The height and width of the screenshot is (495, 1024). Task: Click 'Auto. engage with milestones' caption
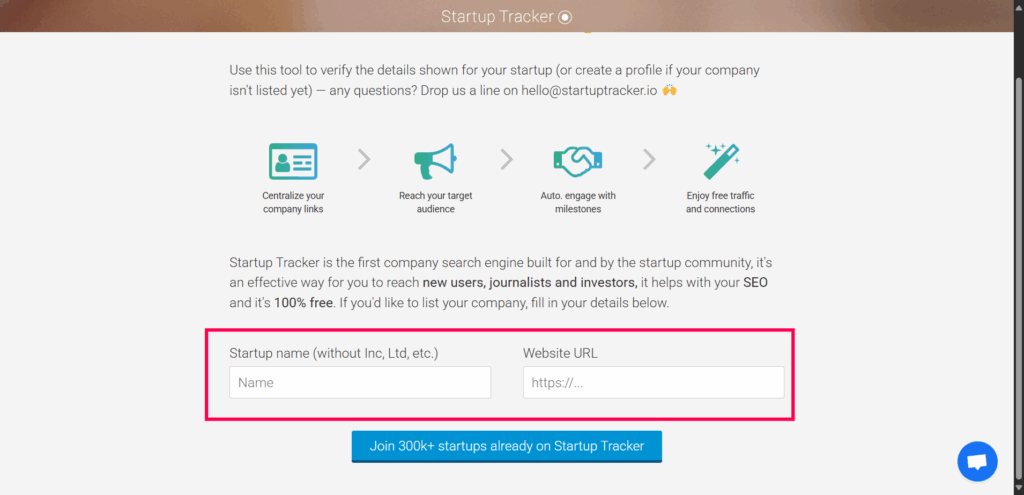578,202
